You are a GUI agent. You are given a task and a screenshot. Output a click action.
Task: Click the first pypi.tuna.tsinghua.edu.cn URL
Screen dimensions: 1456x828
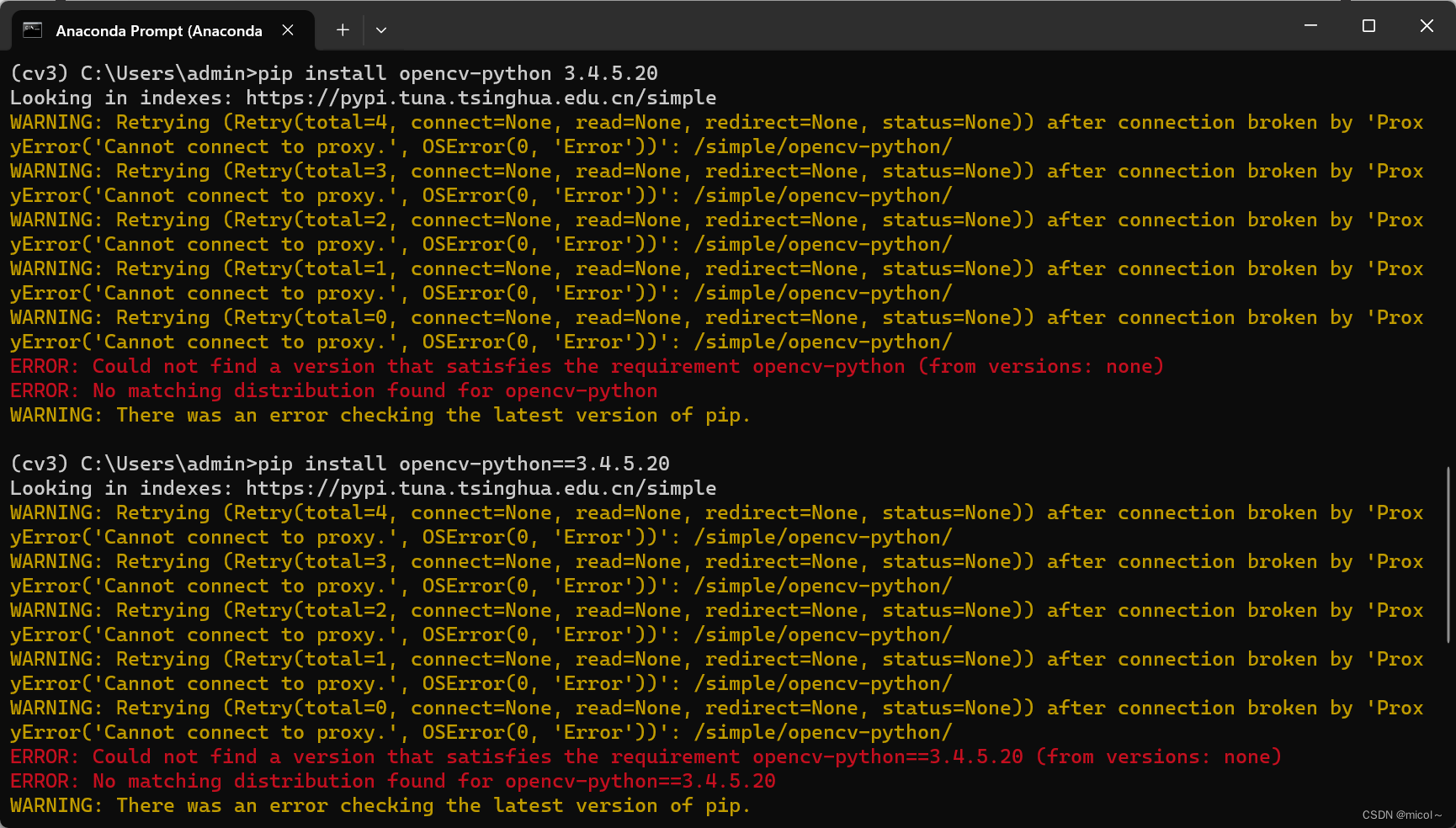[x=480, y=98]
